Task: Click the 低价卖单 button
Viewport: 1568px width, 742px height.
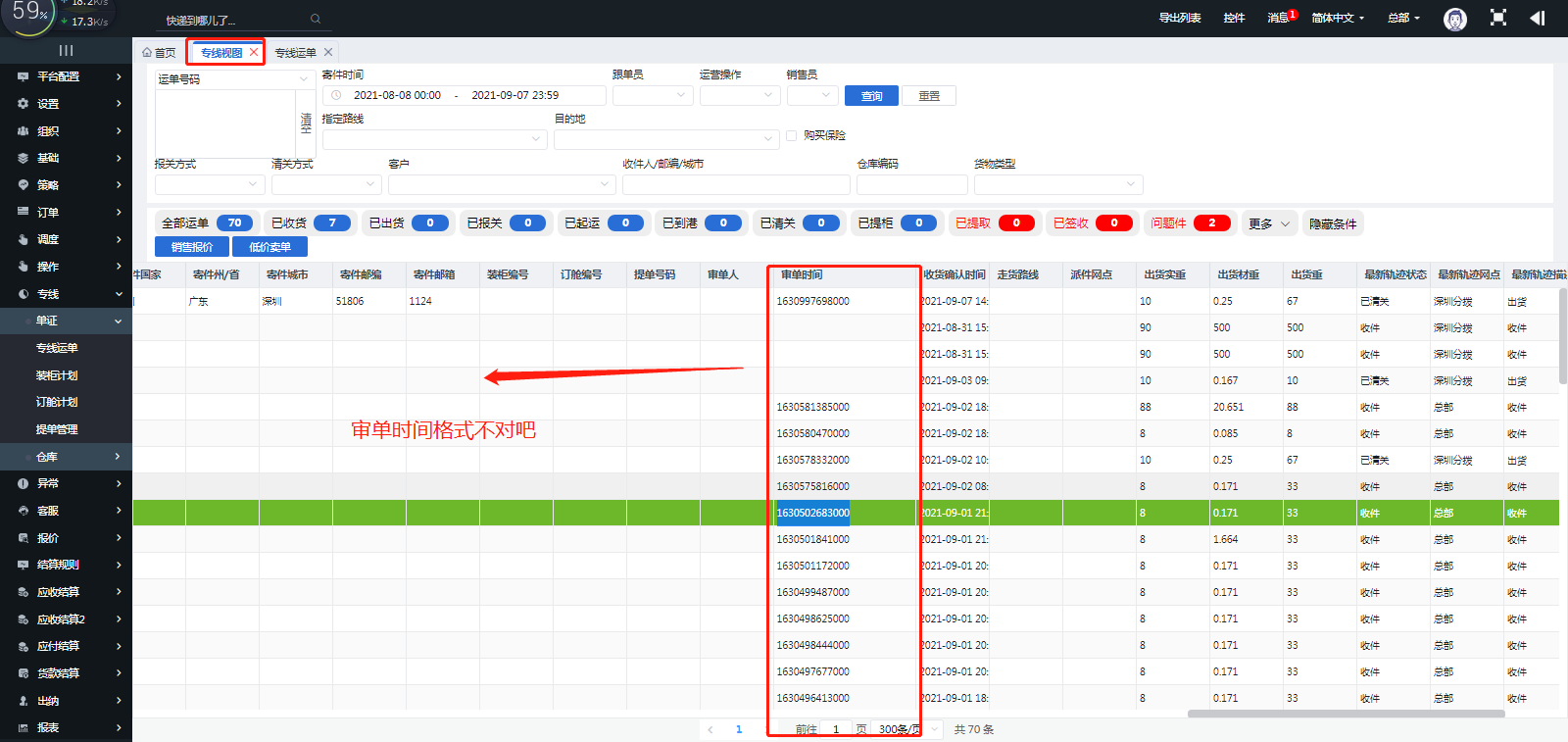Action: pos(269,247)
